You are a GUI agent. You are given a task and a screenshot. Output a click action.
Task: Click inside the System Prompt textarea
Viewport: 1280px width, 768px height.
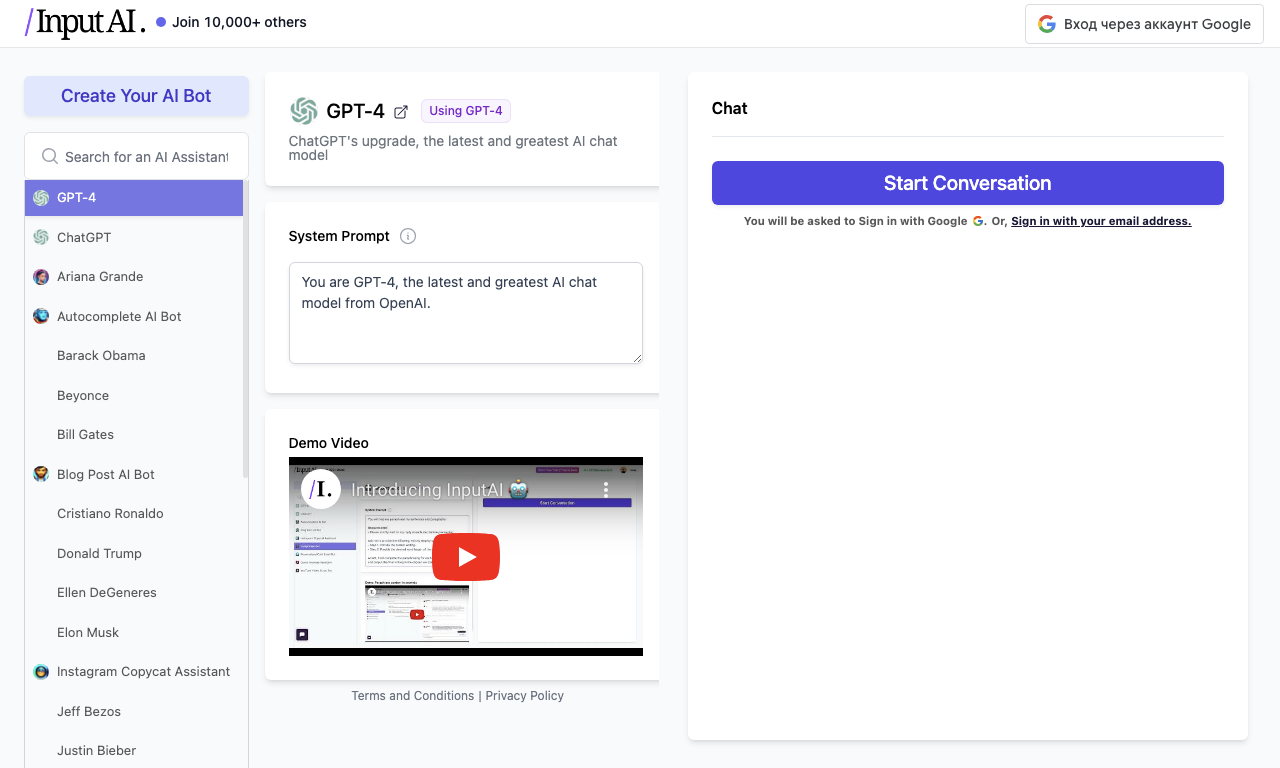click(466, 313)
